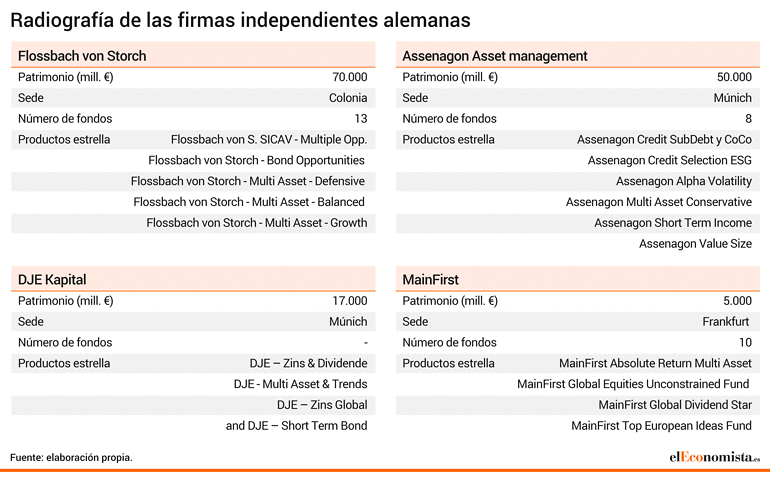Click the 17.000 patrimonio value of DJE
770x479 pixels.
pyautogui.click(x=350, y=301)
